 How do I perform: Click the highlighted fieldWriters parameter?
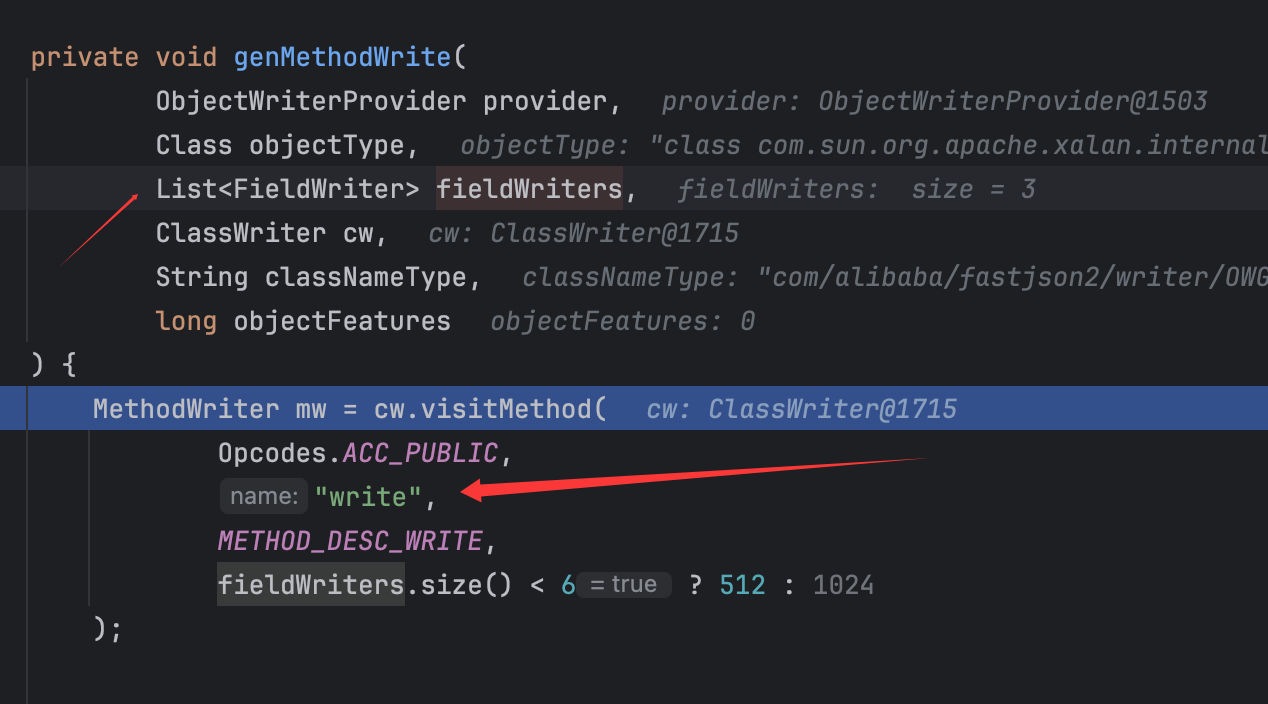(x=529, y=189)
